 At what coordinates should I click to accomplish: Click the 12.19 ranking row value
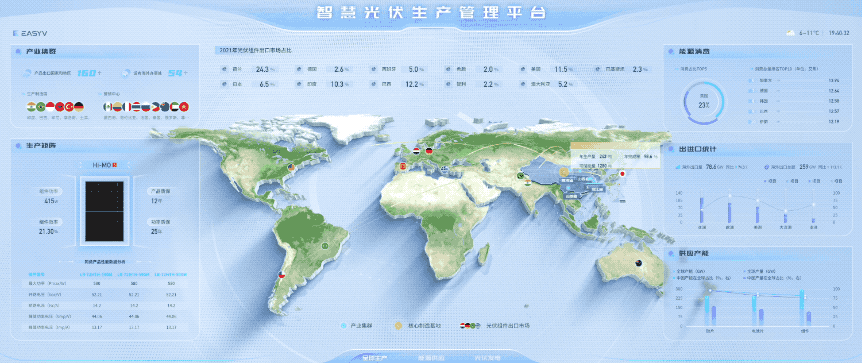point(833,122)
